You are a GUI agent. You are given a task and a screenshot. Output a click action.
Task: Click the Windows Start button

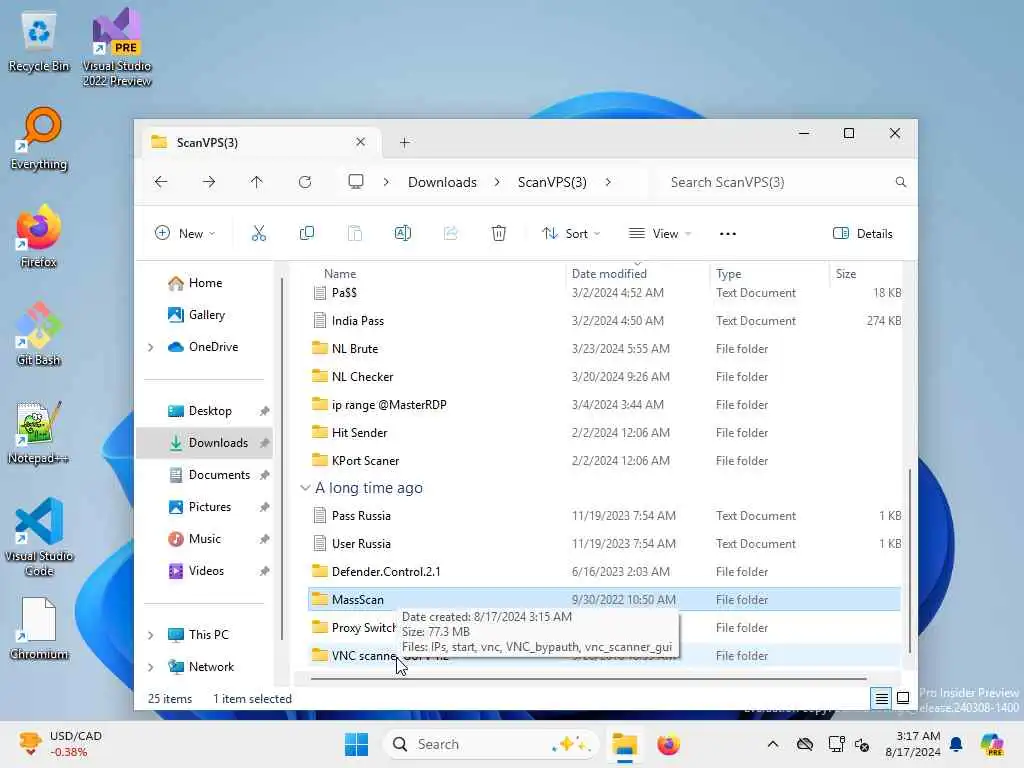(357, 744)
